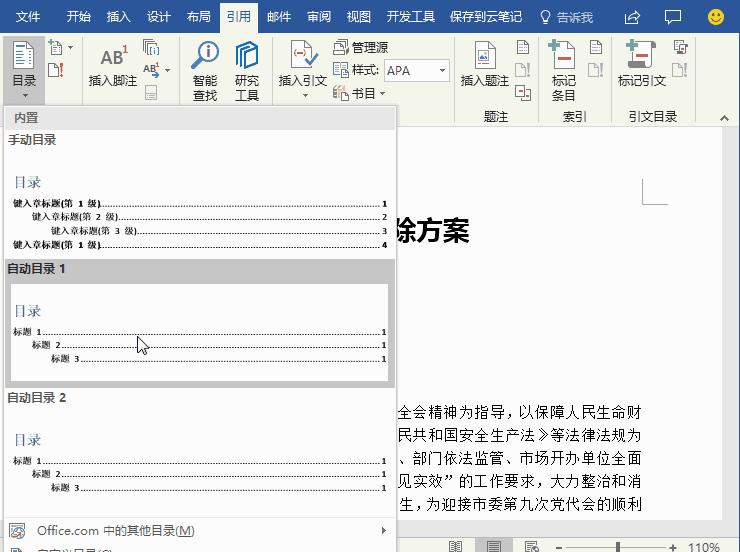Image resolution: width=740 pixels, height=552 pixels.
Task: Click the next footnote AB arrow icon
Action: 151,70
